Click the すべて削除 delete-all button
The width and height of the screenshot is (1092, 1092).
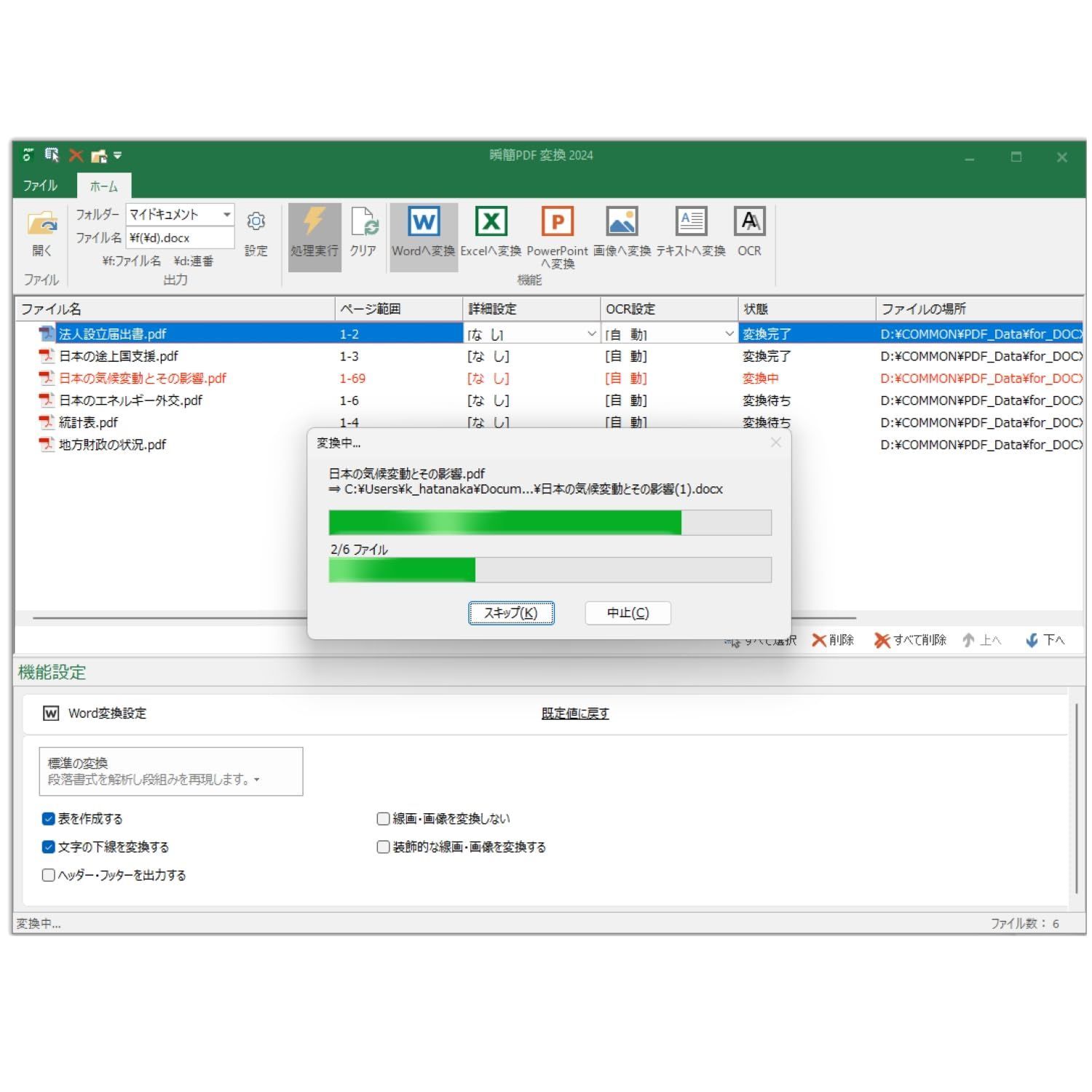tap(910, 640)
